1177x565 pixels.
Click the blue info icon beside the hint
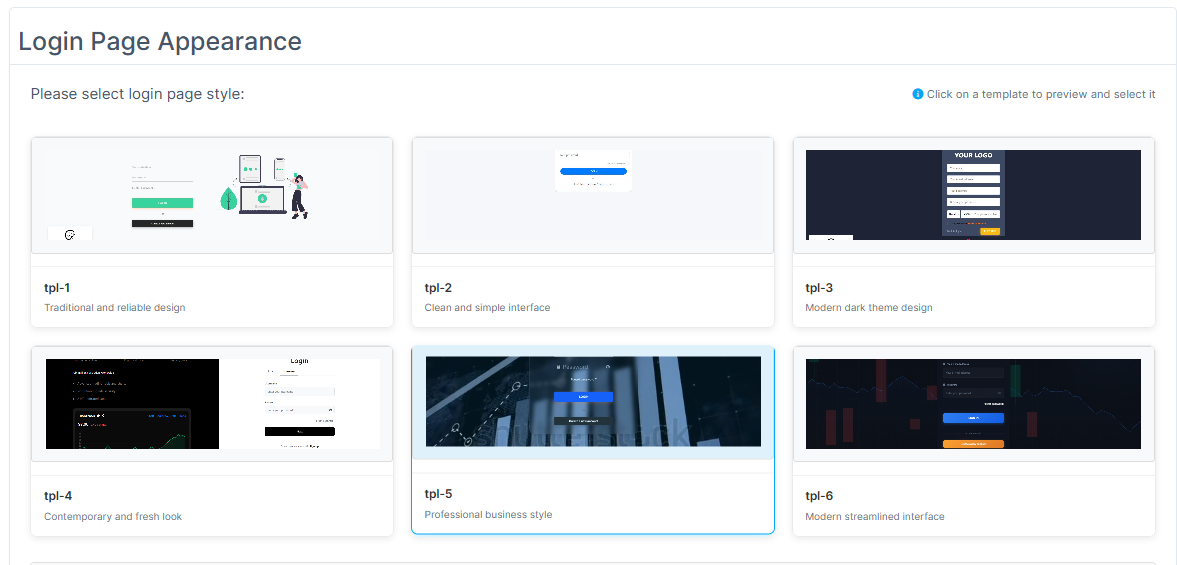(917, 94)
